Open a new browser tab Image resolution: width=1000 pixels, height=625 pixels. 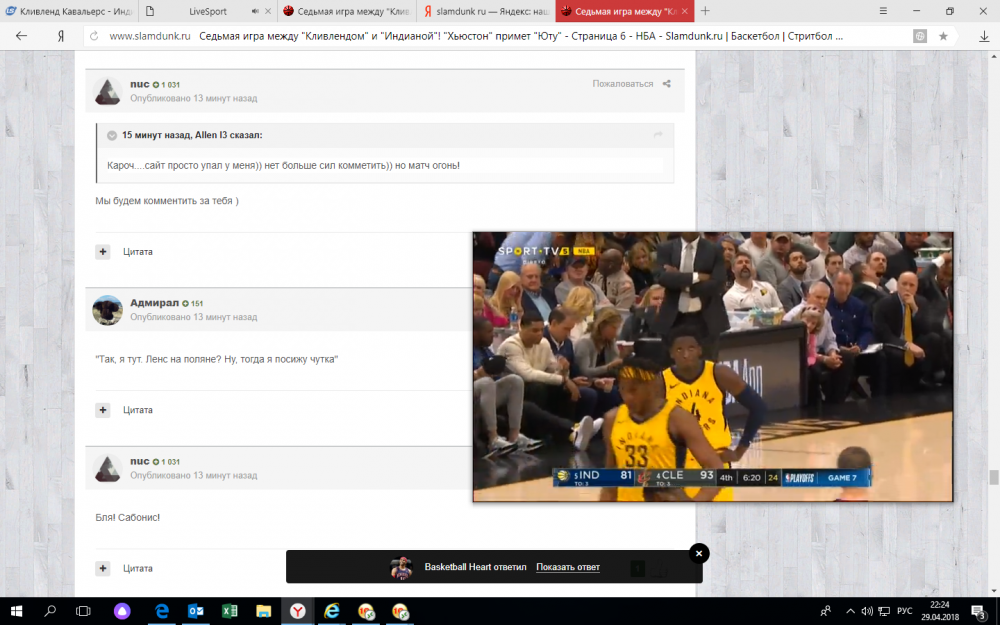(x=705, y=11)
